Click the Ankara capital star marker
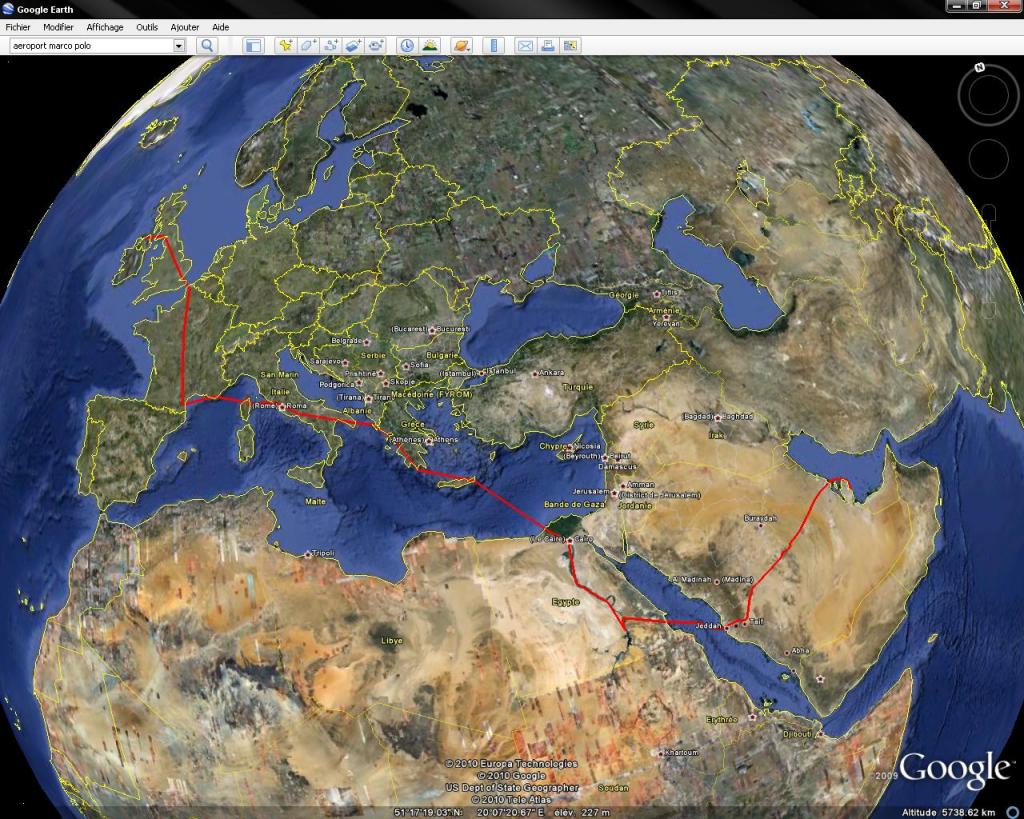This screenshot has height=819, width=1024. pyautogui.click(x=536, y=374)
